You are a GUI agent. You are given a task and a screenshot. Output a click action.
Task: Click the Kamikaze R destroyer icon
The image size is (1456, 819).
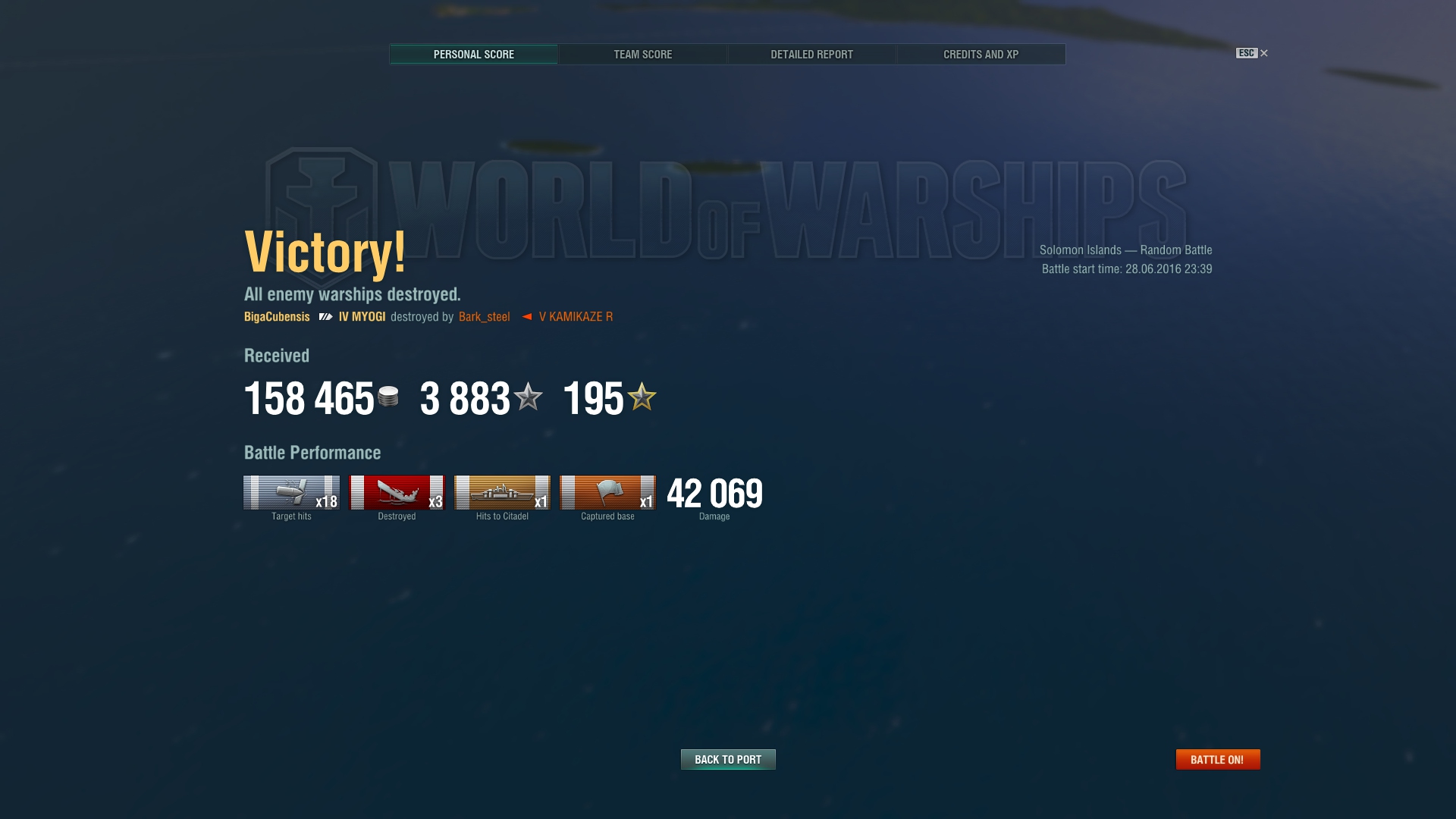pos(526,317)
